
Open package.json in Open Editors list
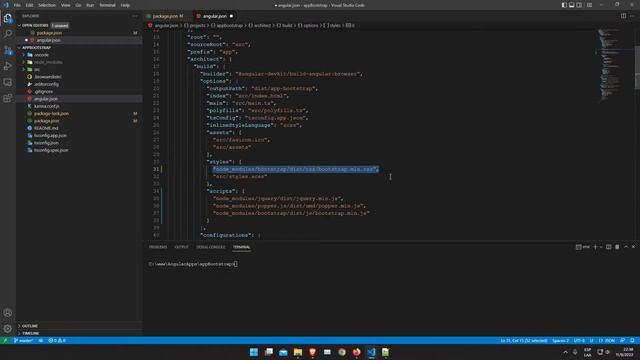tap(49, 33)
